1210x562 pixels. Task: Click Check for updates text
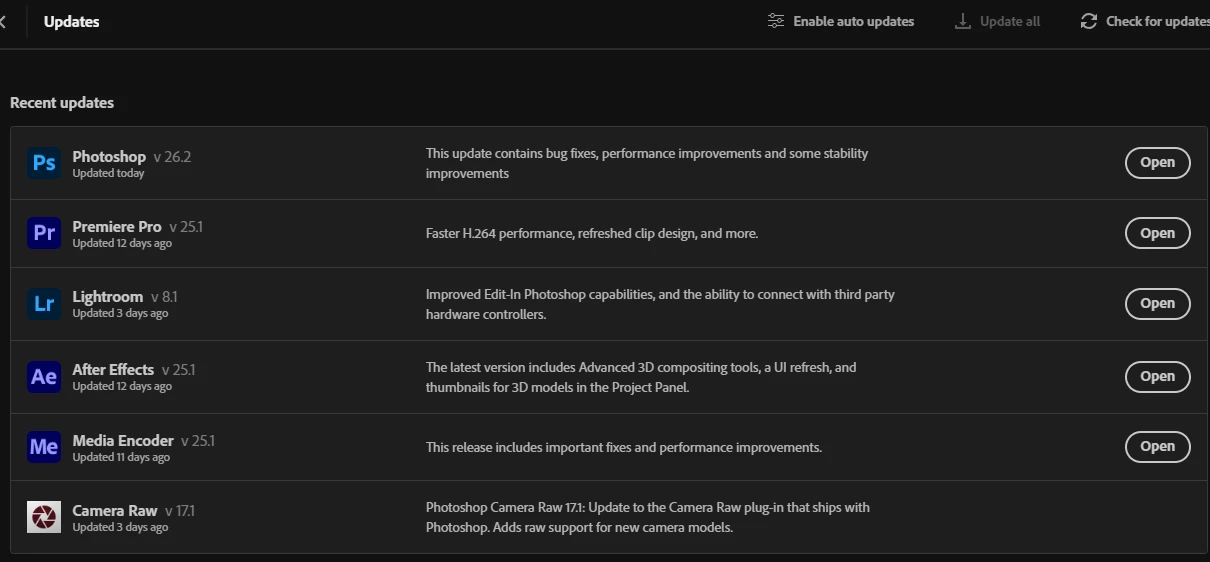(x=1157, y=21)
